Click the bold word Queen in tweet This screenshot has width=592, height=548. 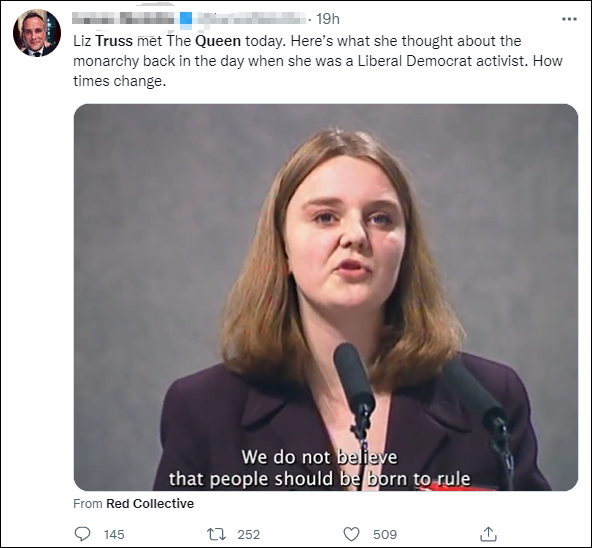click(218, 41)
